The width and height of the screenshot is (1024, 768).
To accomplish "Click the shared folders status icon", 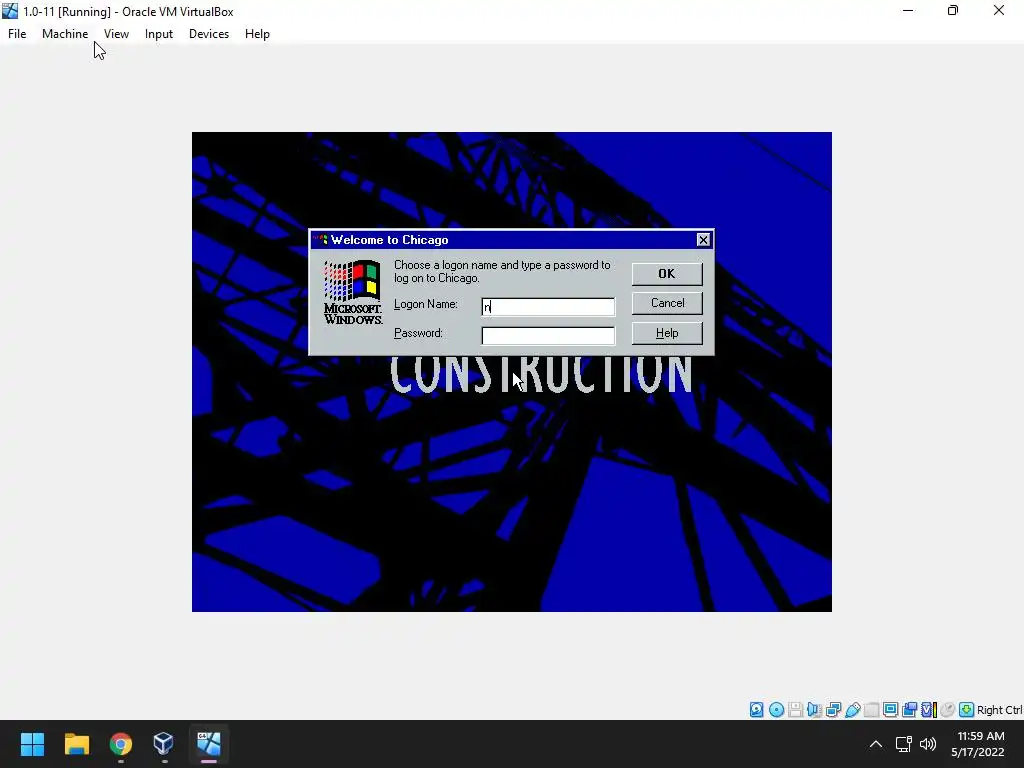I will 871,710.
